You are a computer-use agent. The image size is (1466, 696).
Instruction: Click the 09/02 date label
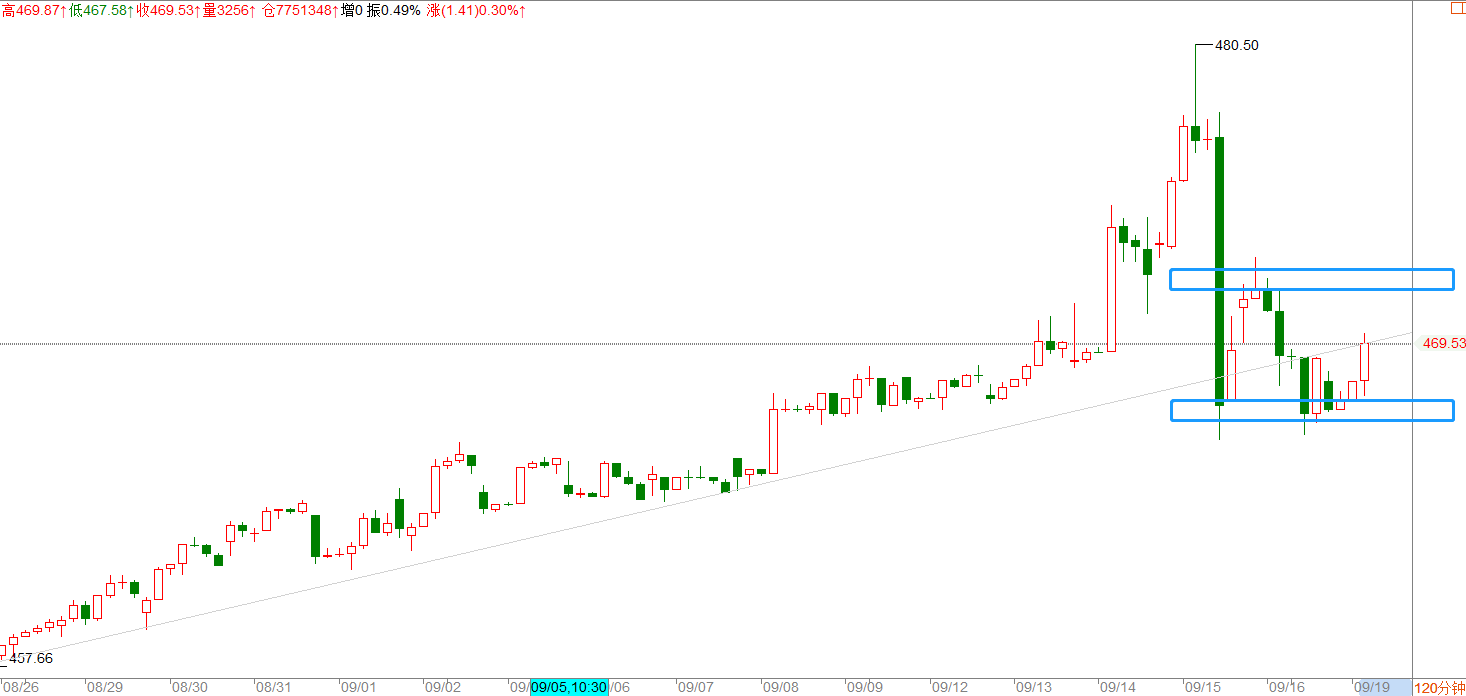pos(443,688)
